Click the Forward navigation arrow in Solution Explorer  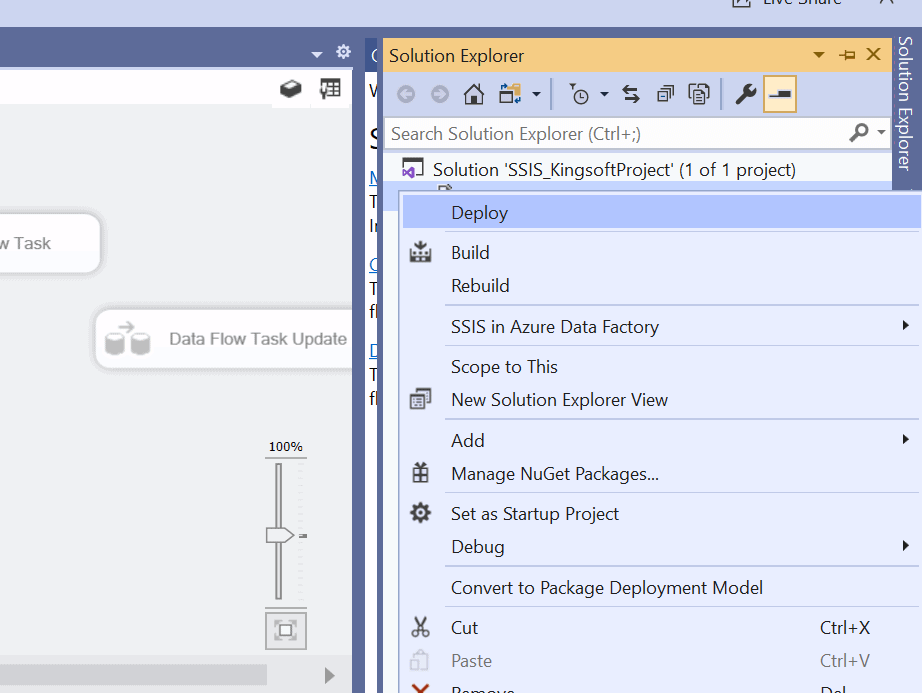pos(439,94)
